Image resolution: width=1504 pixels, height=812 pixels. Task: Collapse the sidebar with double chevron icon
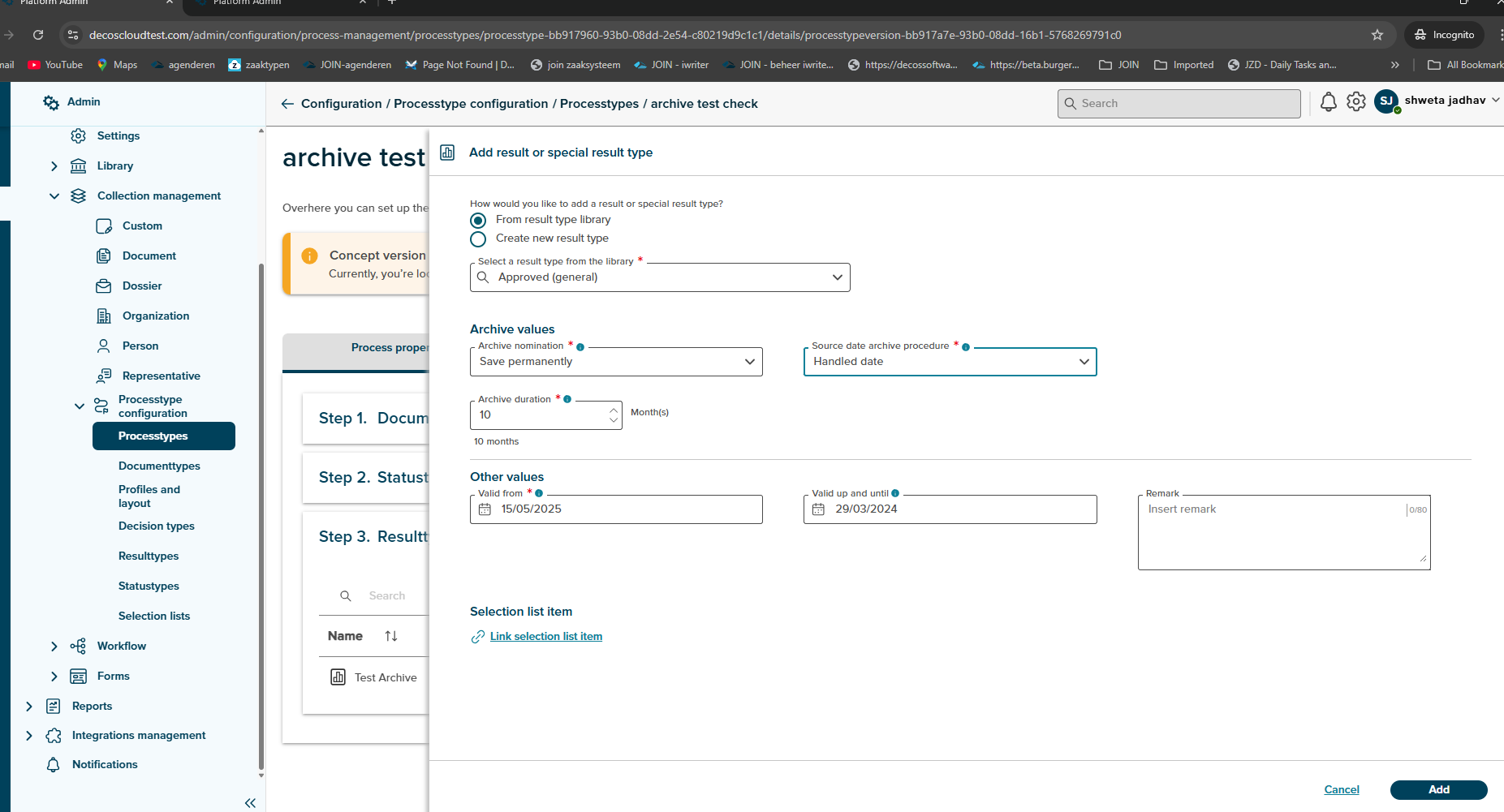pyautogui.click(x=250, y=803)
